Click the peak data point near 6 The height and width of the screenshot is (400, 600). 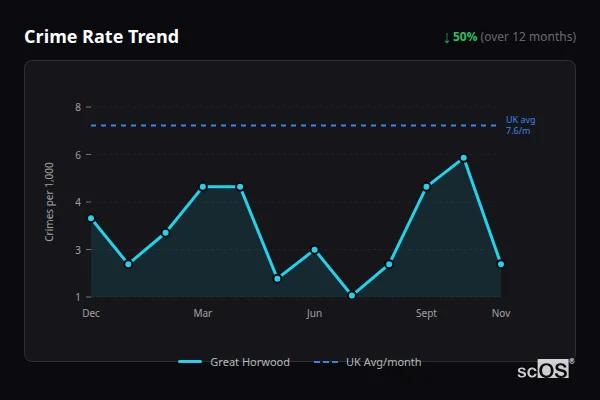[x=464, y=158]
